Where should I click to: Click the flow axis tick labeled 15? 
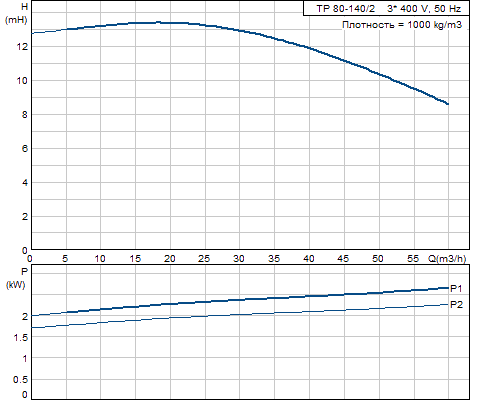coord(135,259)
